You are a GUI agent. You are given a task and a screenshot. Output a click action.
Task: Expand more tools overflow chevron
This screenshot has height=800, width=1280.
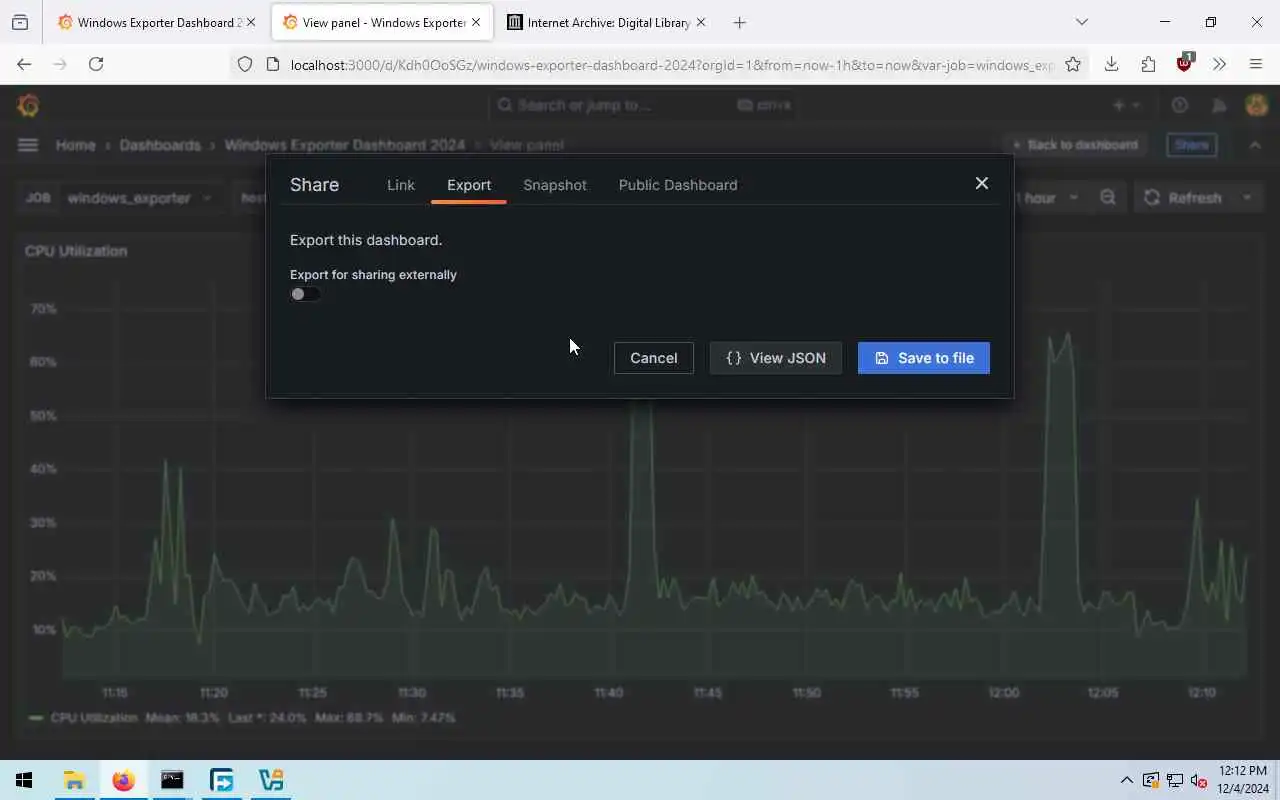1219,64
